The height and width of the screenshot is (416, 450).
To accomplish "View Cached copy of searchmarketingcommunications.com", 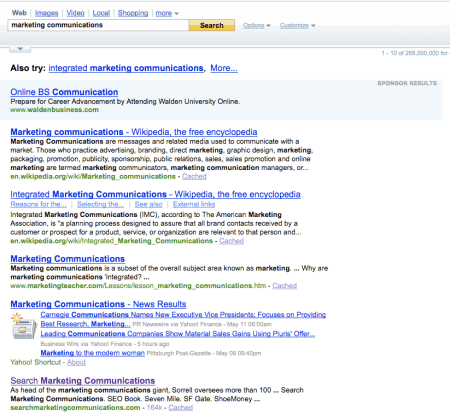I will (x=180, y=408).
